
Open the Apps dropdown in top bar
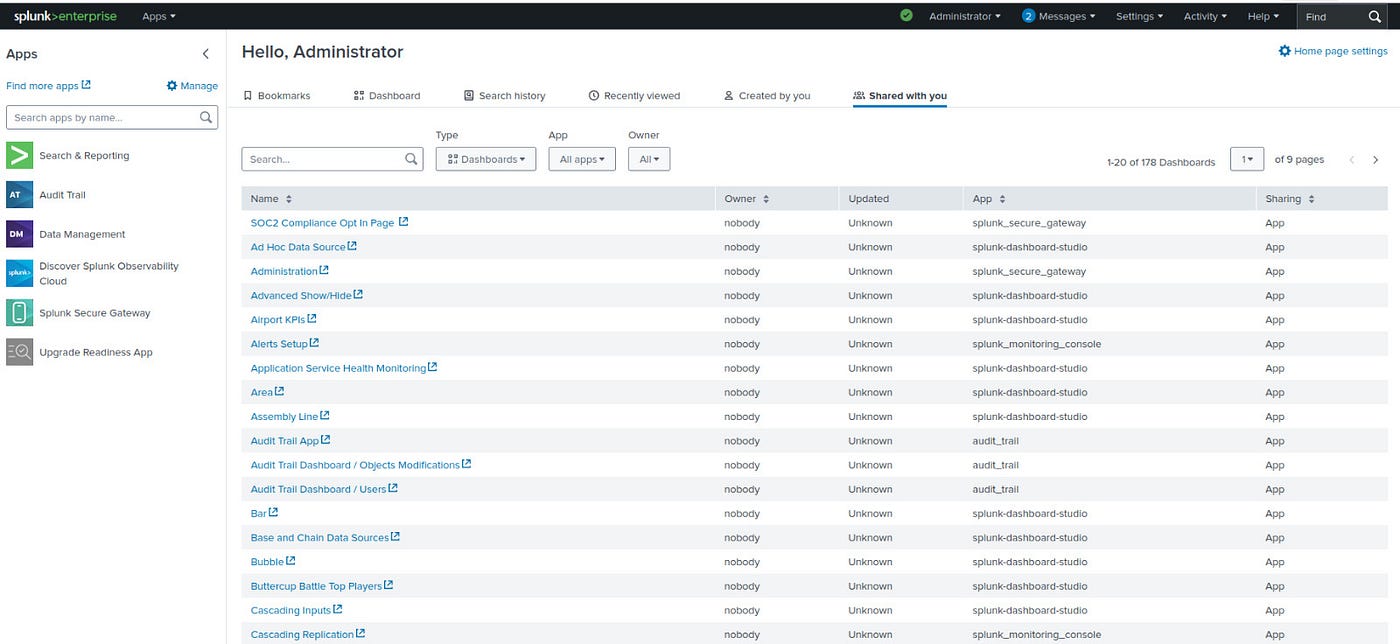158,16
